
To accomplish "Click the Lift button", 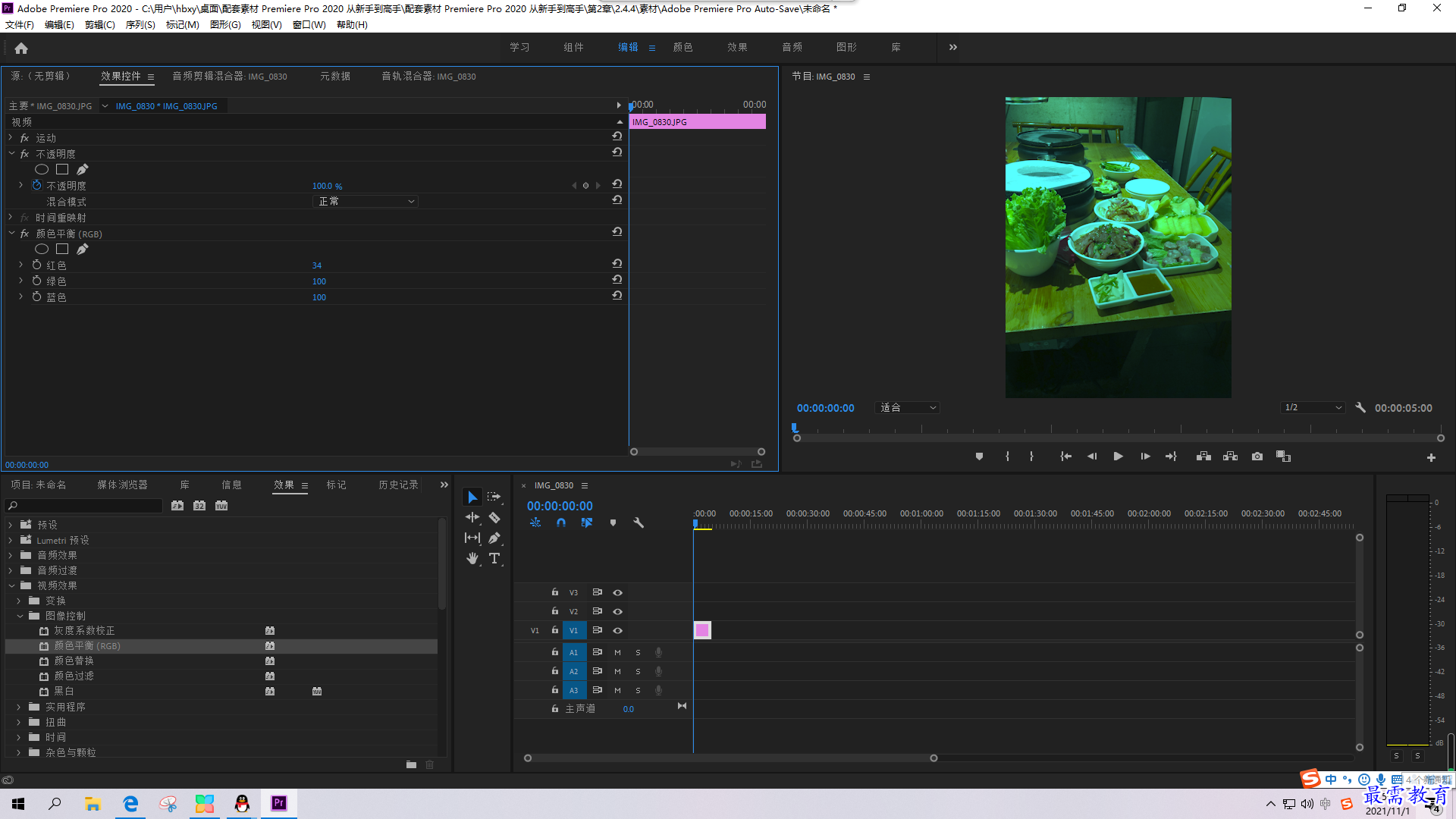I will pos(1203,457).
